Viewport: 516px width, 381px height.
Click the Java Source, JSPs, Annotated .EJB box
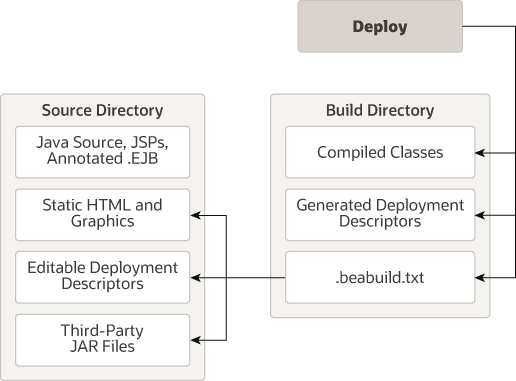(x=103, y=152)
